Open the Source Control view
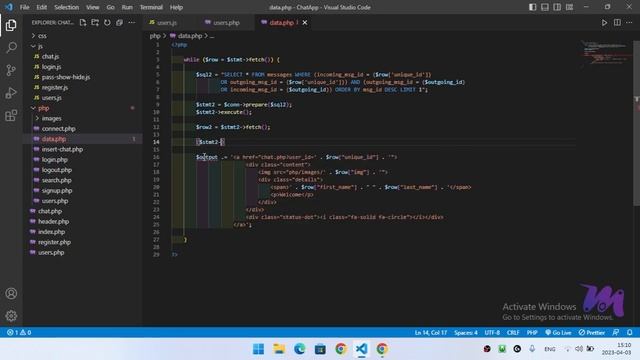This screenshot has height=360, width=640. pos(11,70)
